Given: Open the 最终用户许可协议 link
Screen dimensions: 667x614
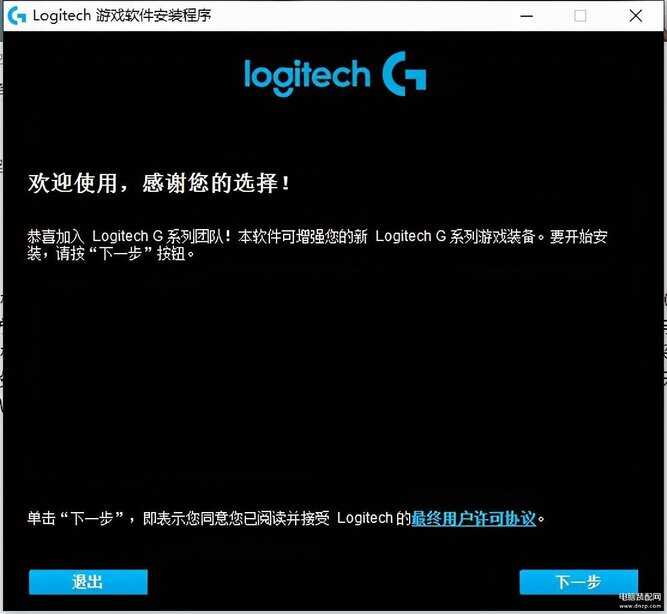Looking at the screenshot, I should click(x=473, y=519).
